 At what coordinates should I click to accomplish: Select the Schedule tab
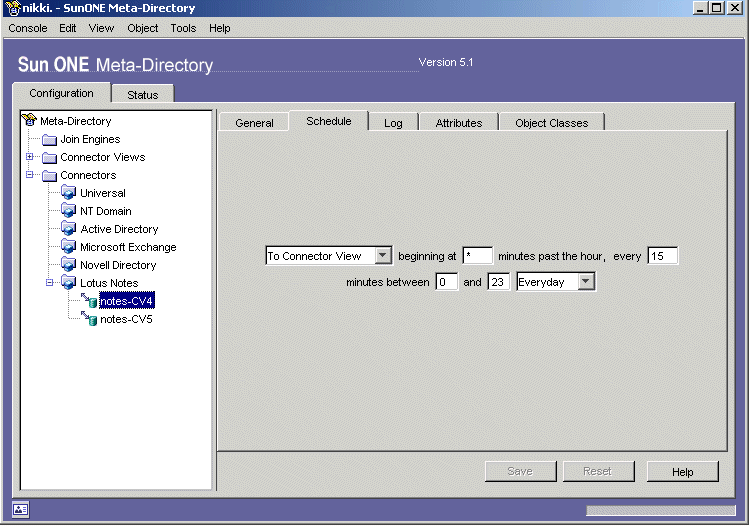pyautogui.click(x=329, y=121)
